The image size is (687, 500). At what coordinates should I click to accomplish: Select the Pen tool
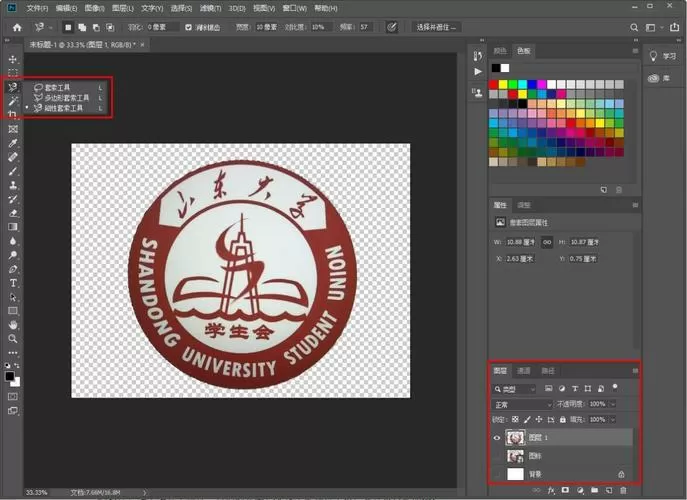[x=13, y=269]
